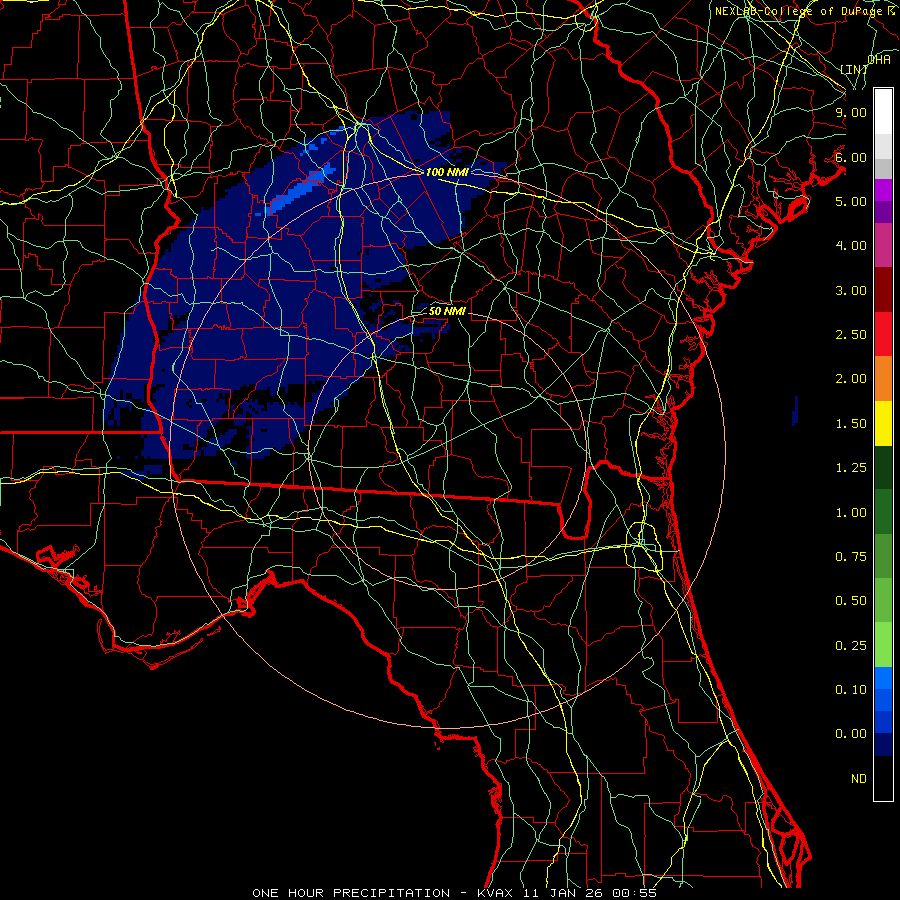Click the 4.00 legend value
This screenshot has width=900, height=900.
tap(851, 246)
